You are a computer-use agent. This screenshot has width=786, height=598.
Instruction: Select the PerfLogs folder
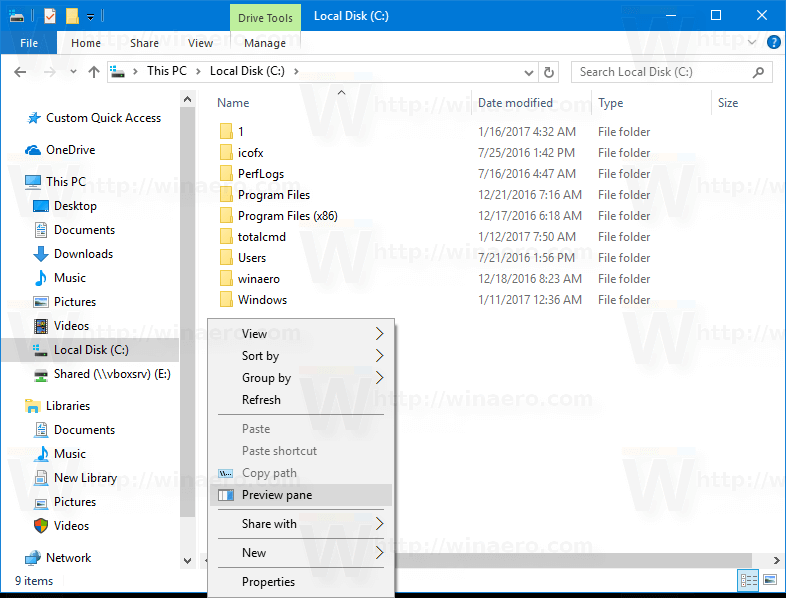click(x=252, y=173)
